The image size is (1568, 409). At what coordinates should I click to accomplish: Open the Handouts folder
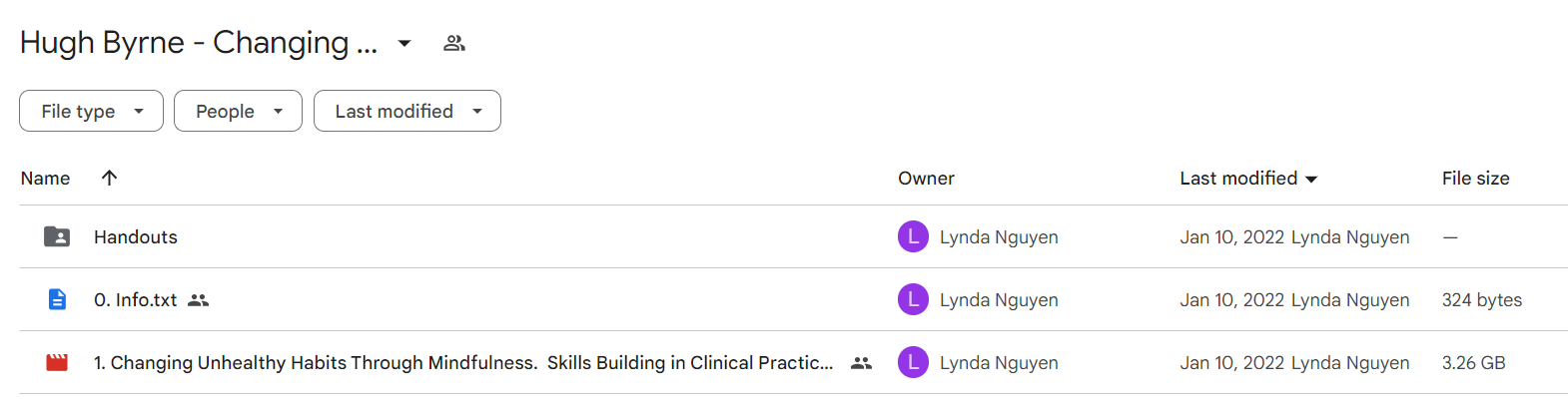[136, 236]
